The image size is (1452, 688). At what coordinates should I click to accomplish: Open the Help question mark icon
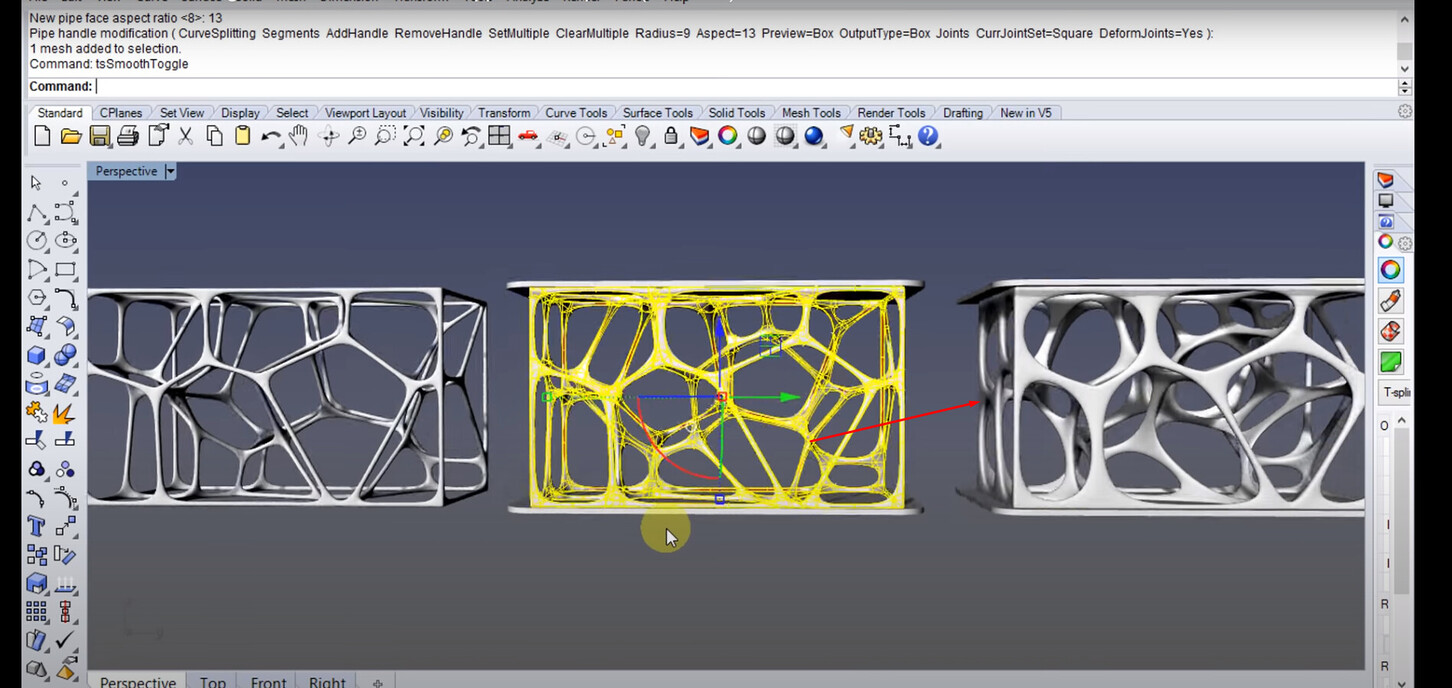tap(928, 136)
